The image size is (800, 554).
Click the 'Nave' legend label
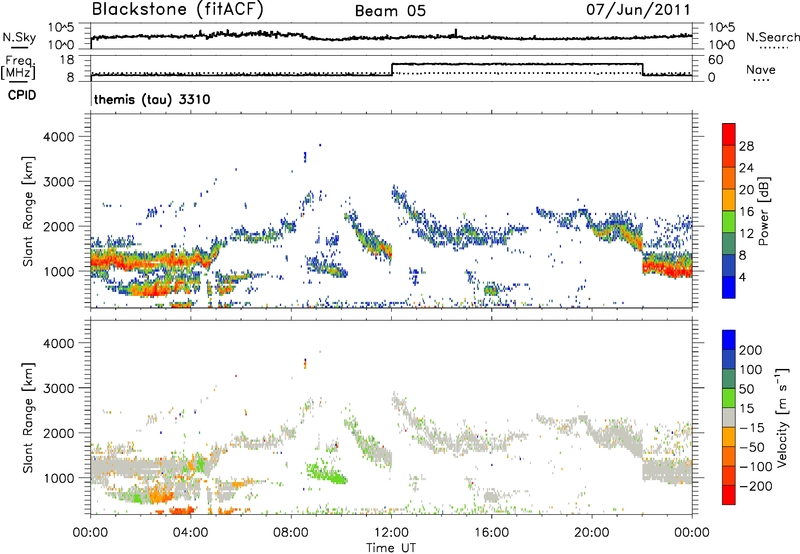pyautogui.click(x=761, y=69)
